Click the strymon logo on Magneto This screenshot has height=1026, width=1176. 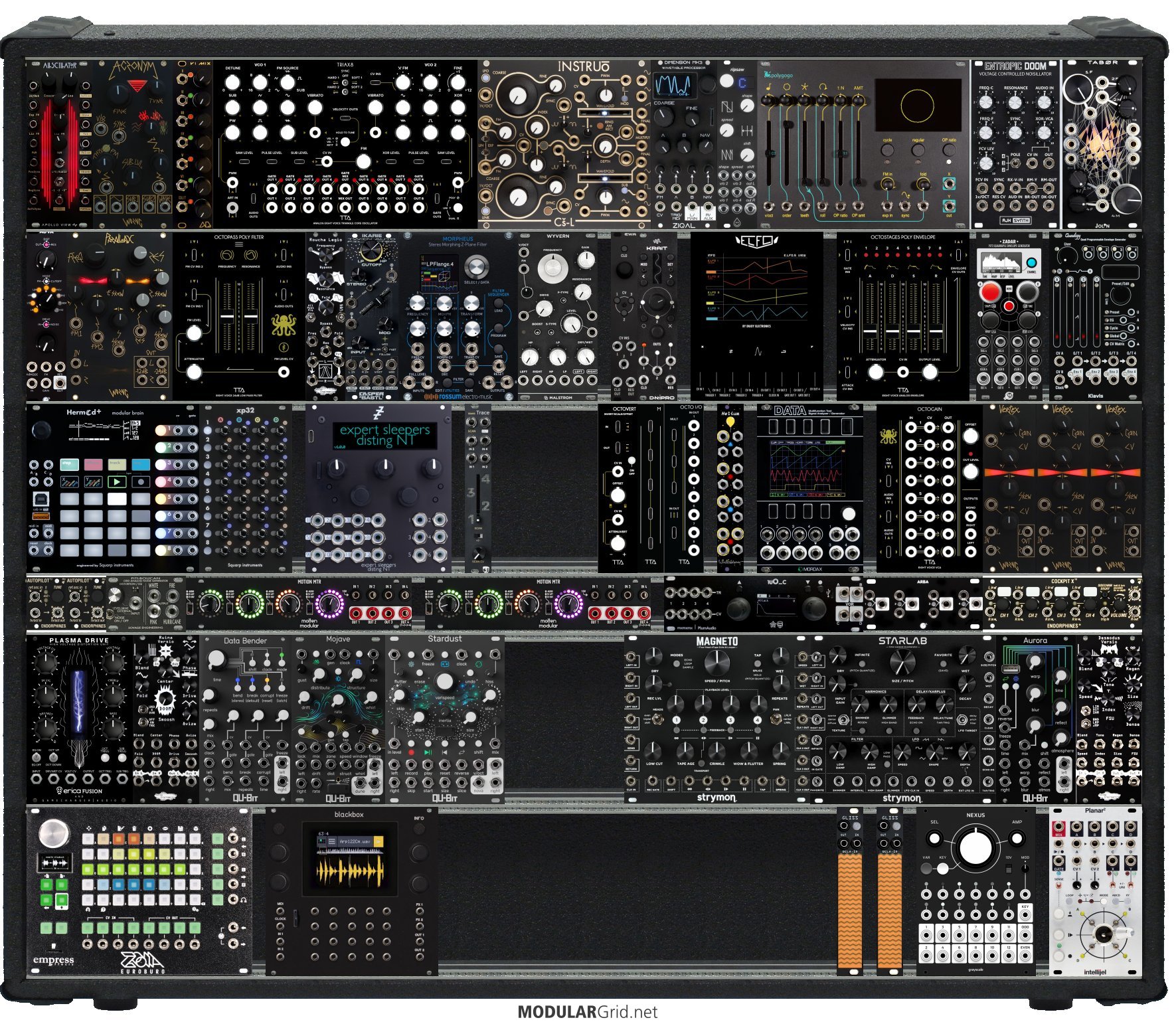[x=716, y=797]
